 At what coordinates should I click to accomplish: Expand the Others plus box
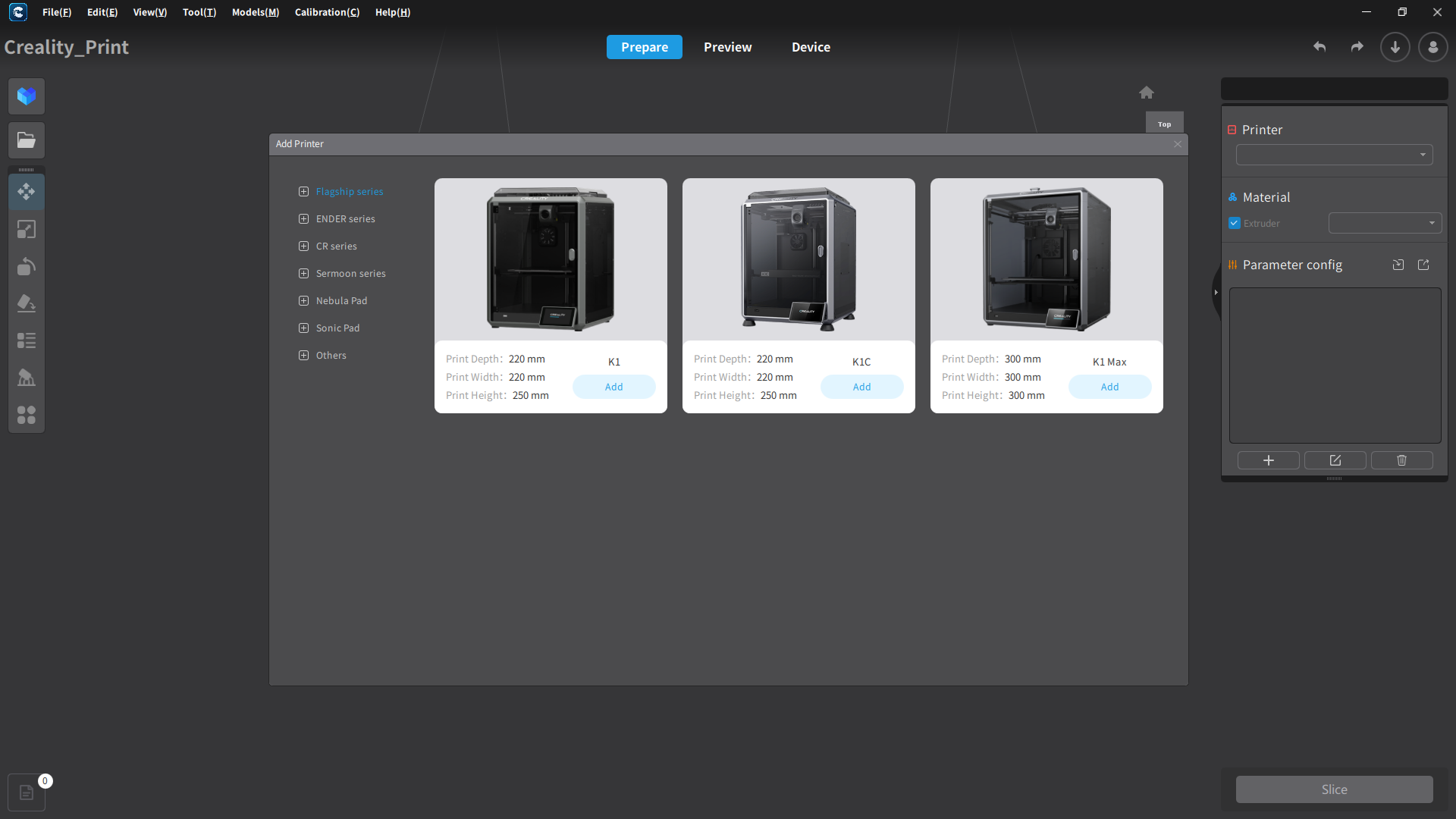coord(303,356)
